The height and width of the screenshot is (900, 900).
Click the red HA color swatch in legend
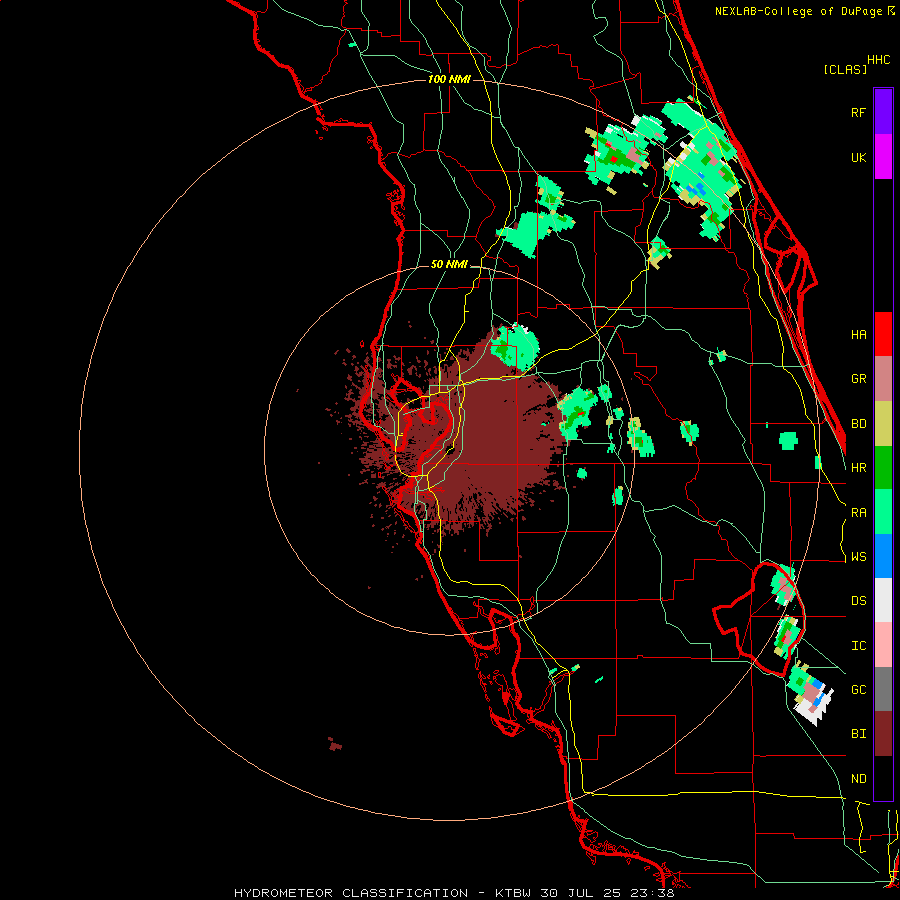(883, 334)
